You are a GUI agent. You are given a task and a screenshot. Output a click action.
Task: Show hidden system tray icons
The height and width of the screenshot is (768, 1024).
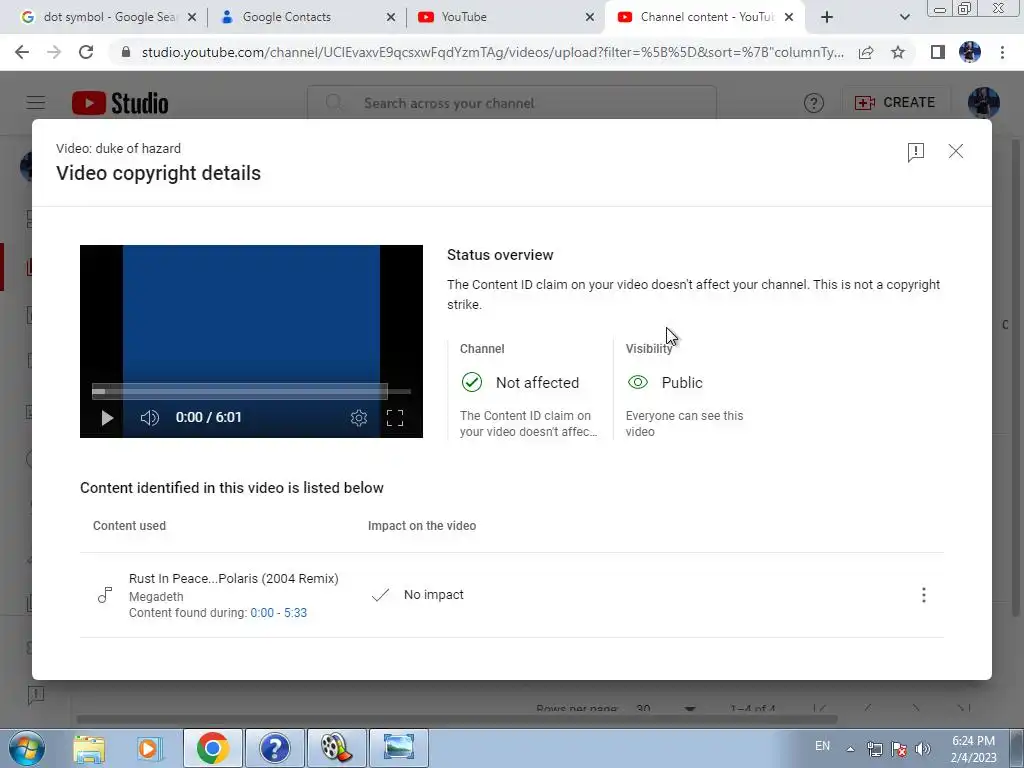tap(850, 749)
